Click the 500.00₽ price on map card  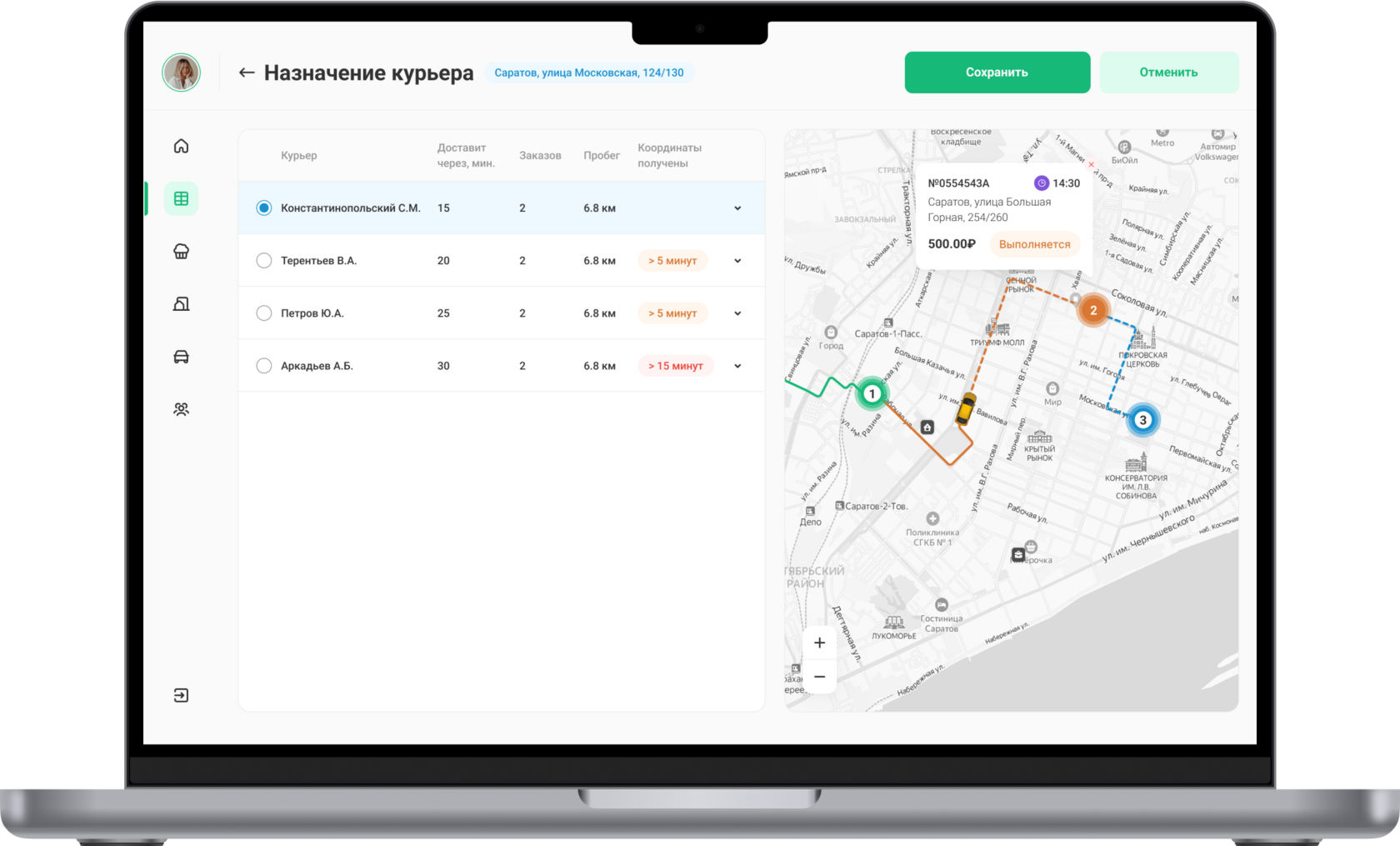coord(952,244)
